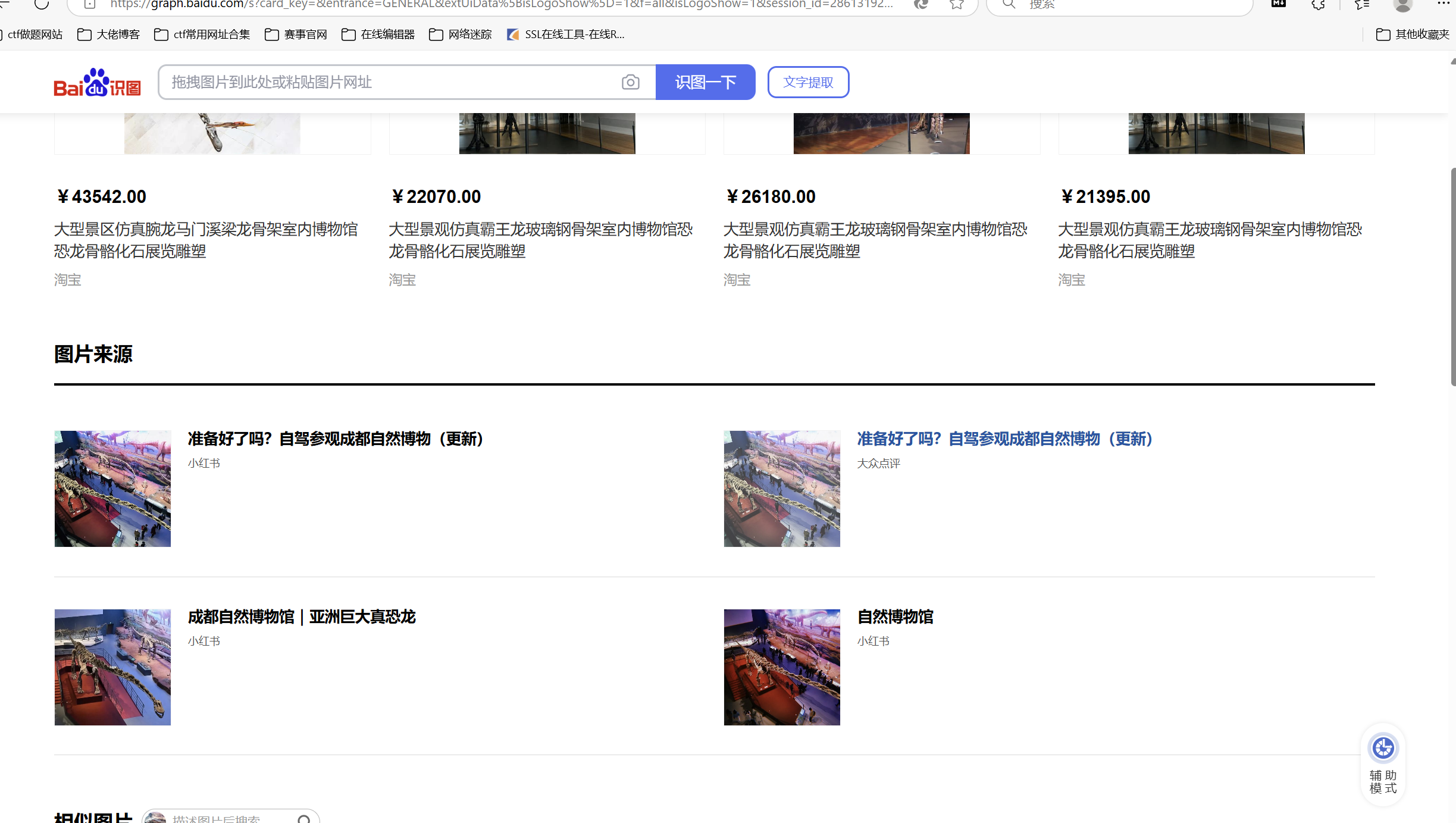Open the 大众点评 准备好了吗 source link
Image resolution: width=1456 pixels, height=823 pixels.
(1007, 439)
